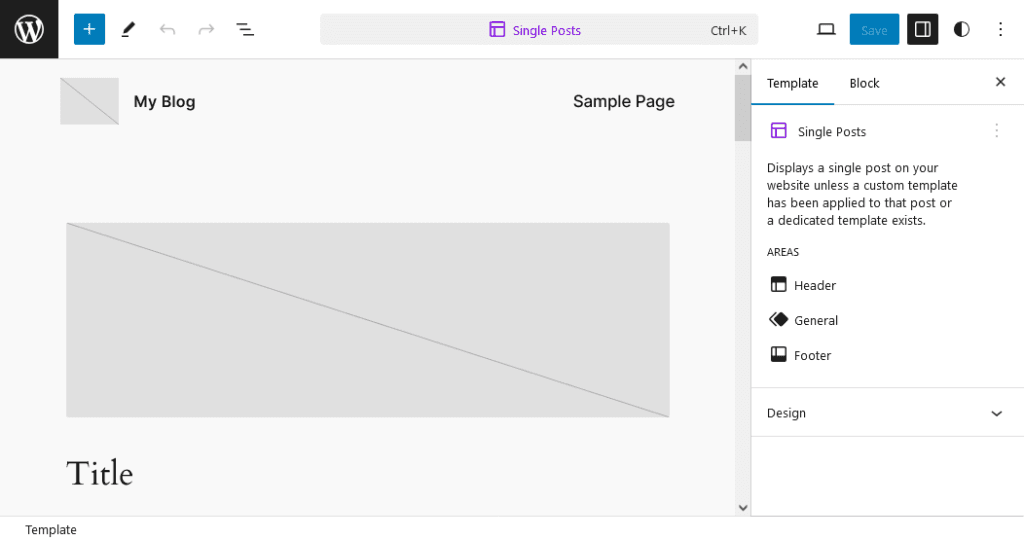Image resolution: width=1024 pixels, height=540 pixels.
Task: Switch to the Template tab
Action: pos(792,83)
